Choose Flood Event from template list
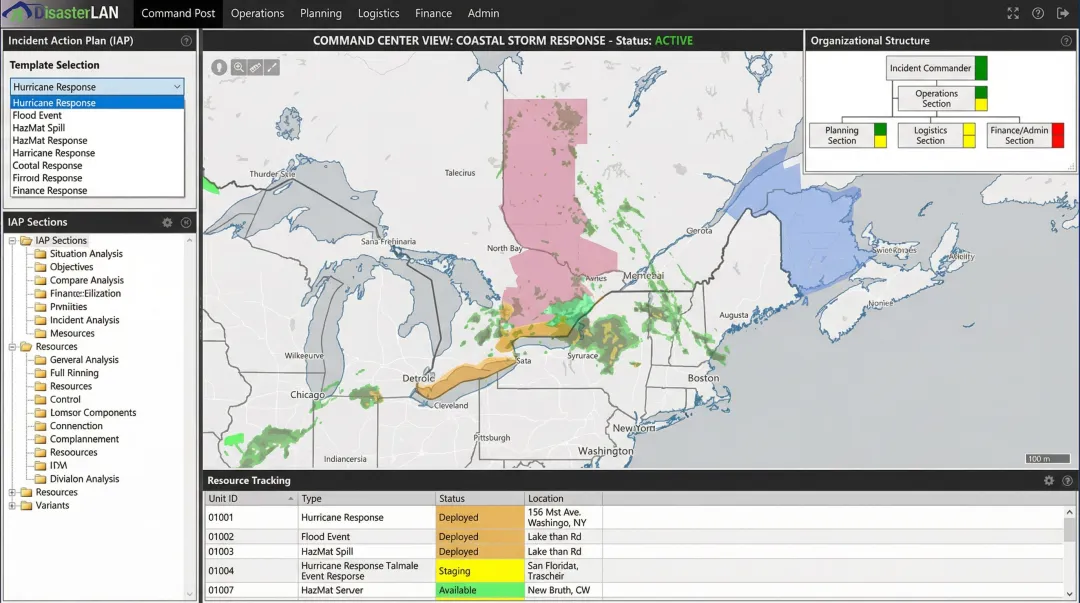 coord(38,115)
